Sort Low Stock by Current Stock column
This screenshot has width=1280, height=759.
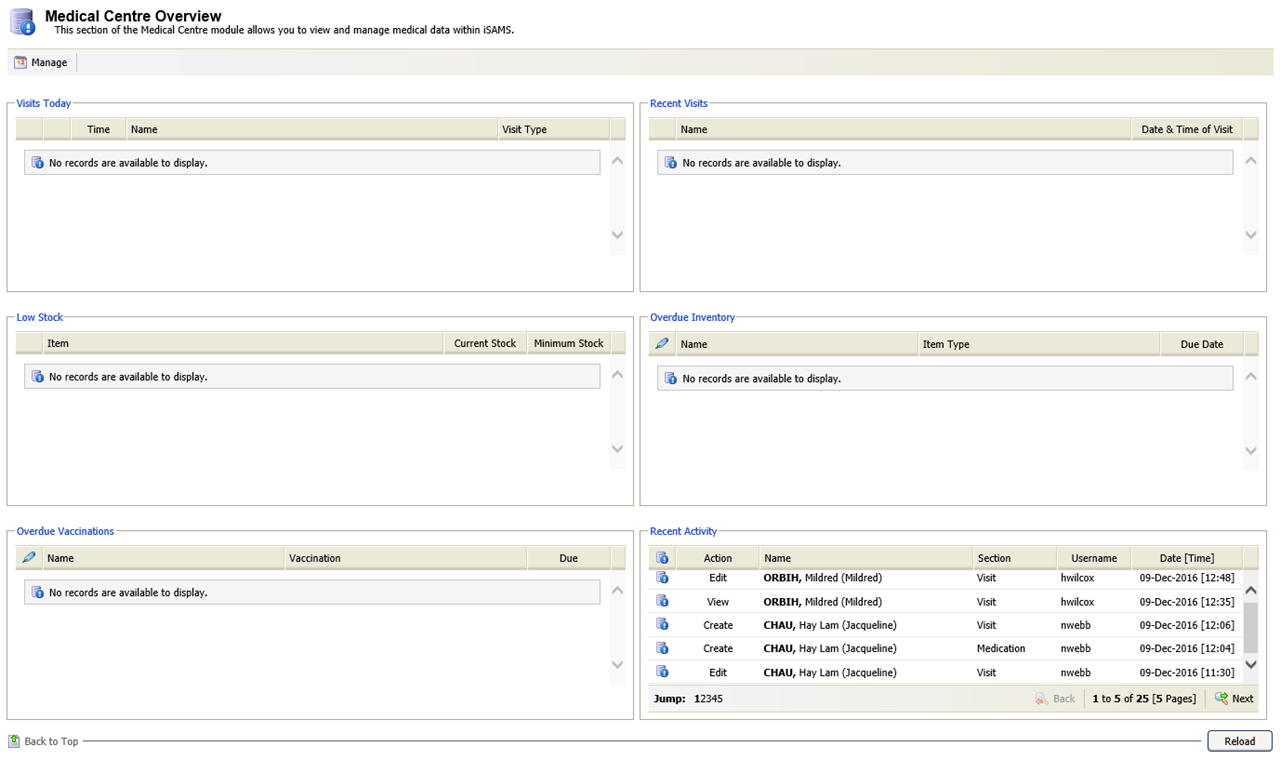[x=485, y=343]
